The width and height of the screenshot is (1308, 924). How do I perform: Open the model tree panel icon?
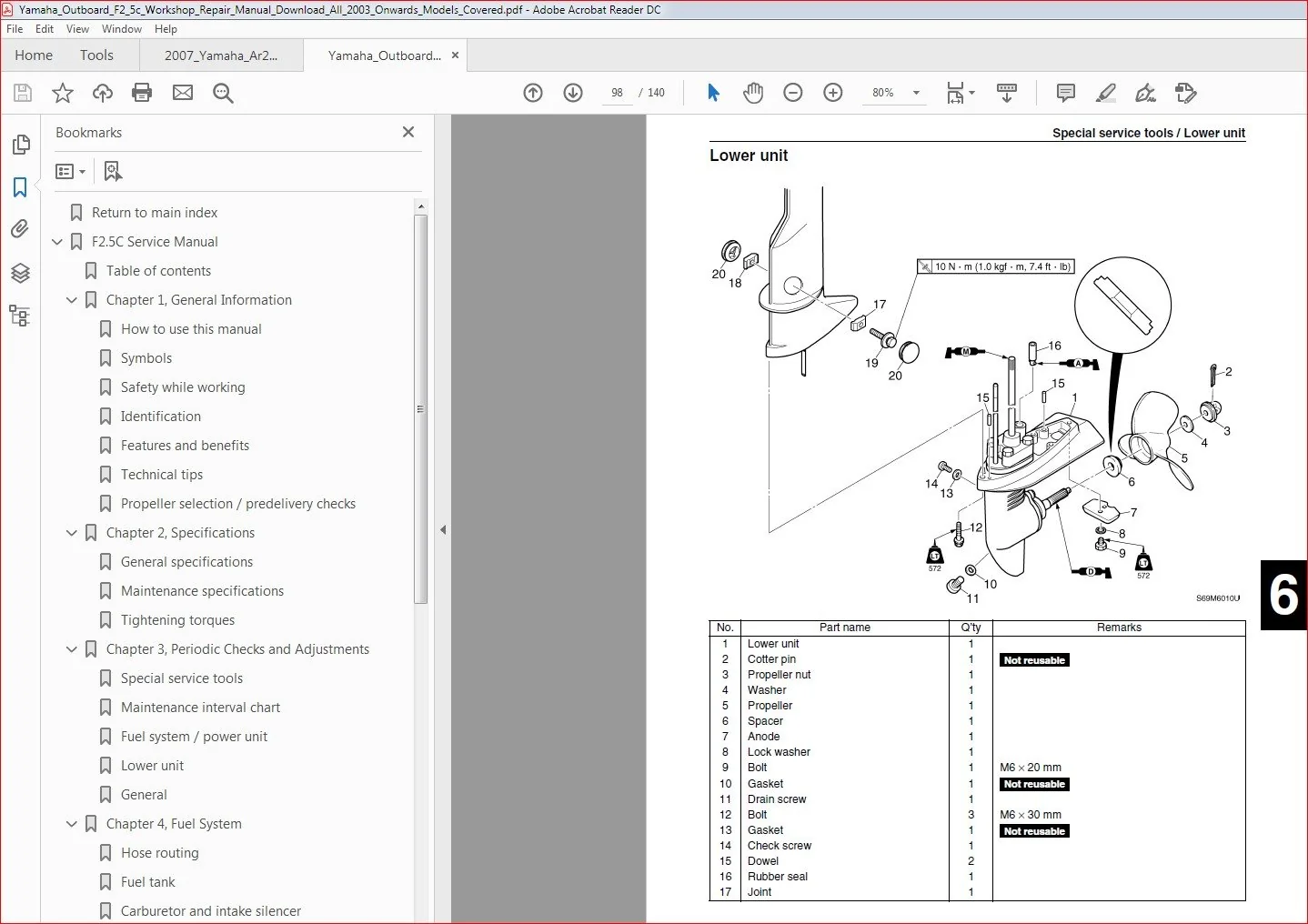(x=20, y=316)
